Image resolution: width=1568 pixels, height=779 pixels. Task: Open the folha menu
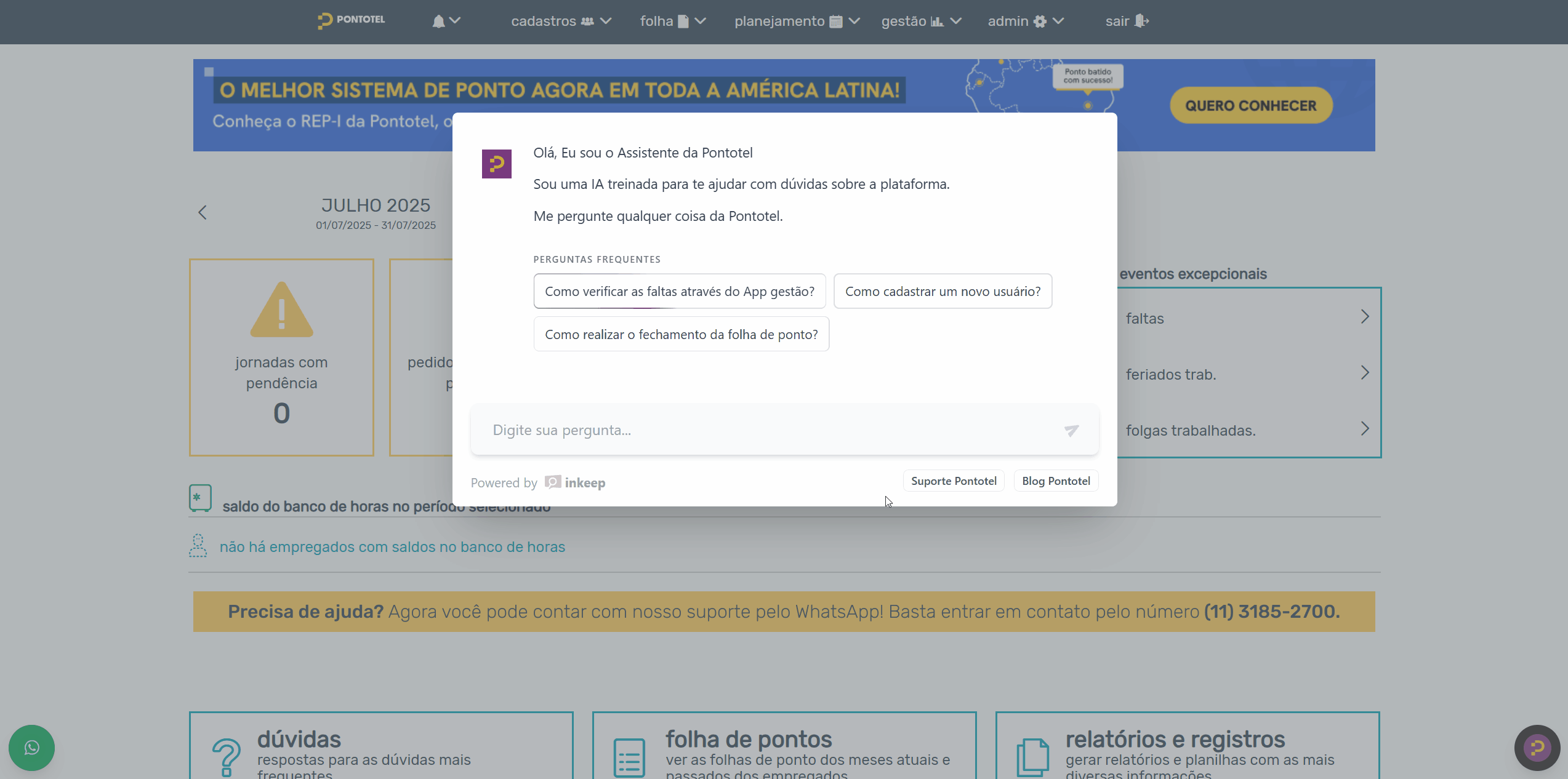tap(672, 21)
